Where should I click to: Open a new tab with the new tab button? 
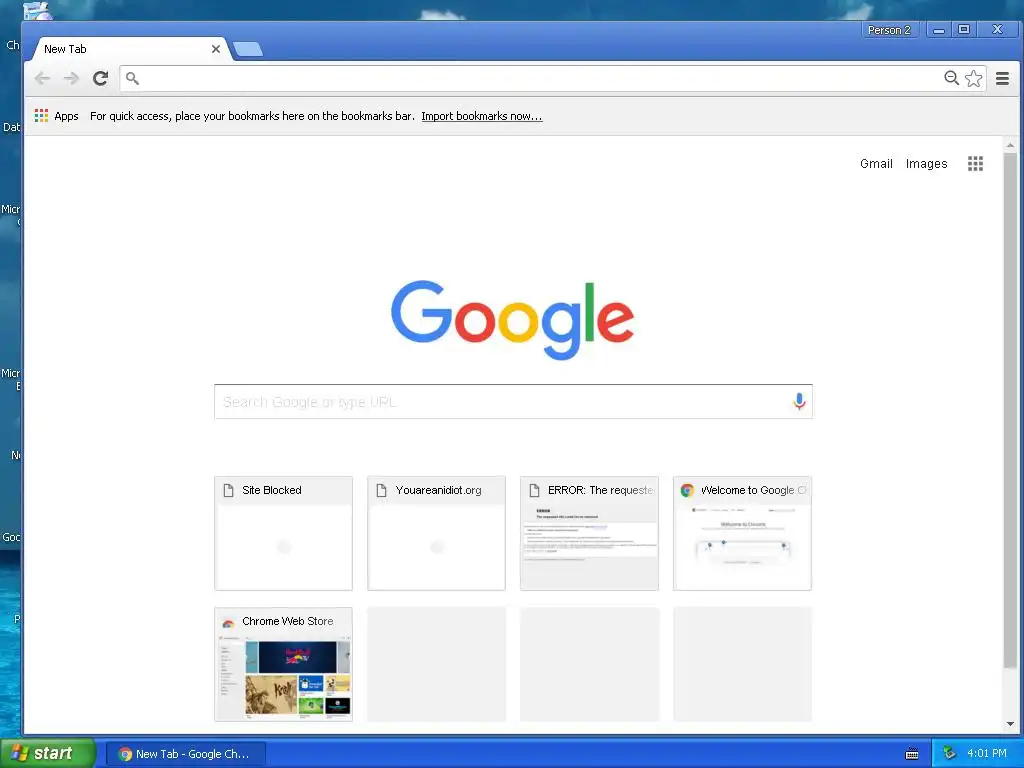[248, 49]
